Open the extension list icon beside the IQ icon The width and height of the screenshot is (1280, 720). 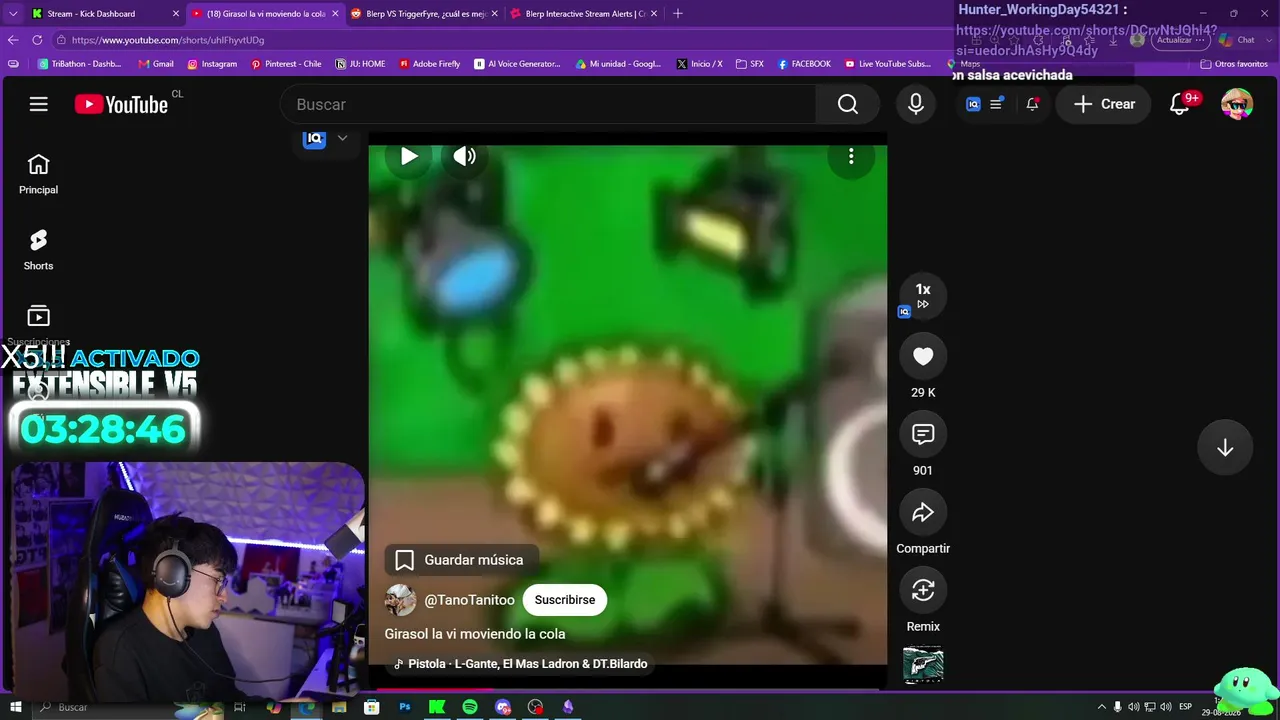(996, 104)
